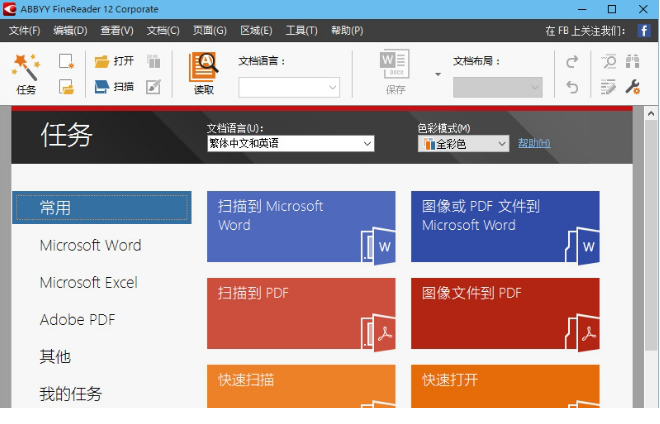The height and width of the screenshot is (424, 660).
Task: Open the 帮助(H) link
Action: click(534, 143)
